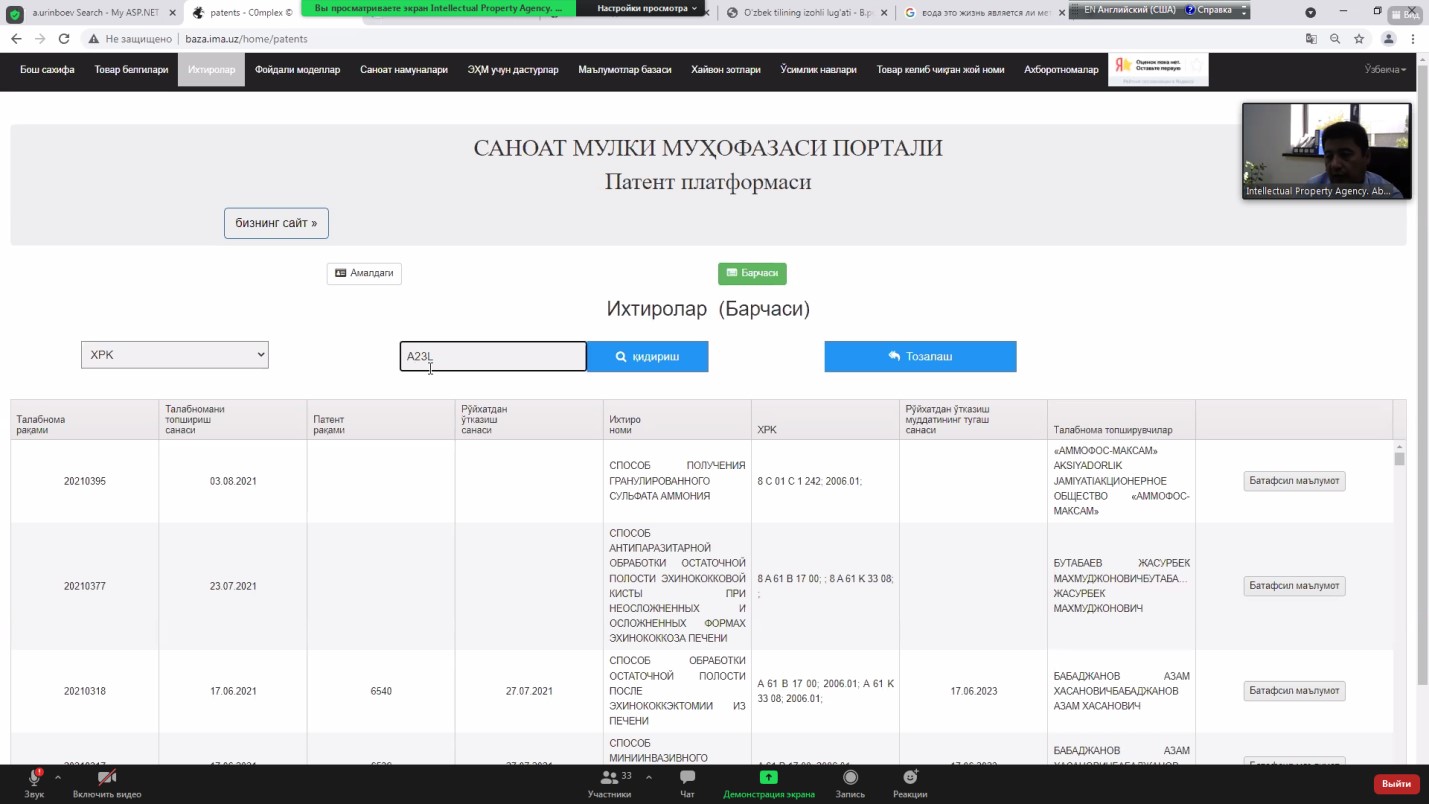The height and width of the screenshot is (804, 1429).
Task: Click the Участники participants icon
Action: click(x=608, y=778)
